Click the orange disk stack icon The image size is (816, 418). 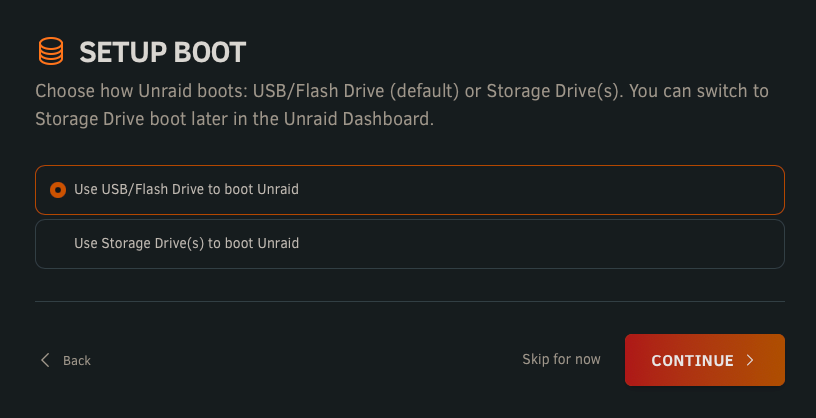[x=50, y=52]
